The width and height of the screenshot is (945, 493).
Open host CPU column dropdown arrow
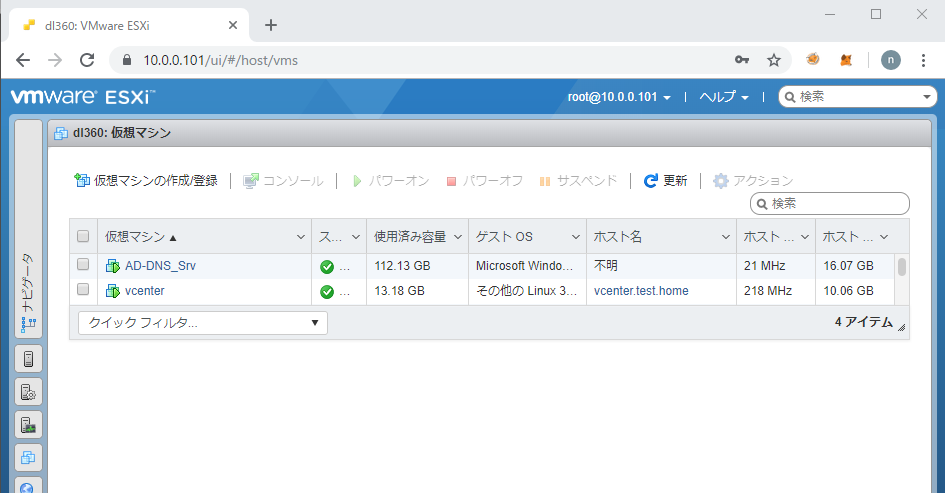(x=805, y=237)
